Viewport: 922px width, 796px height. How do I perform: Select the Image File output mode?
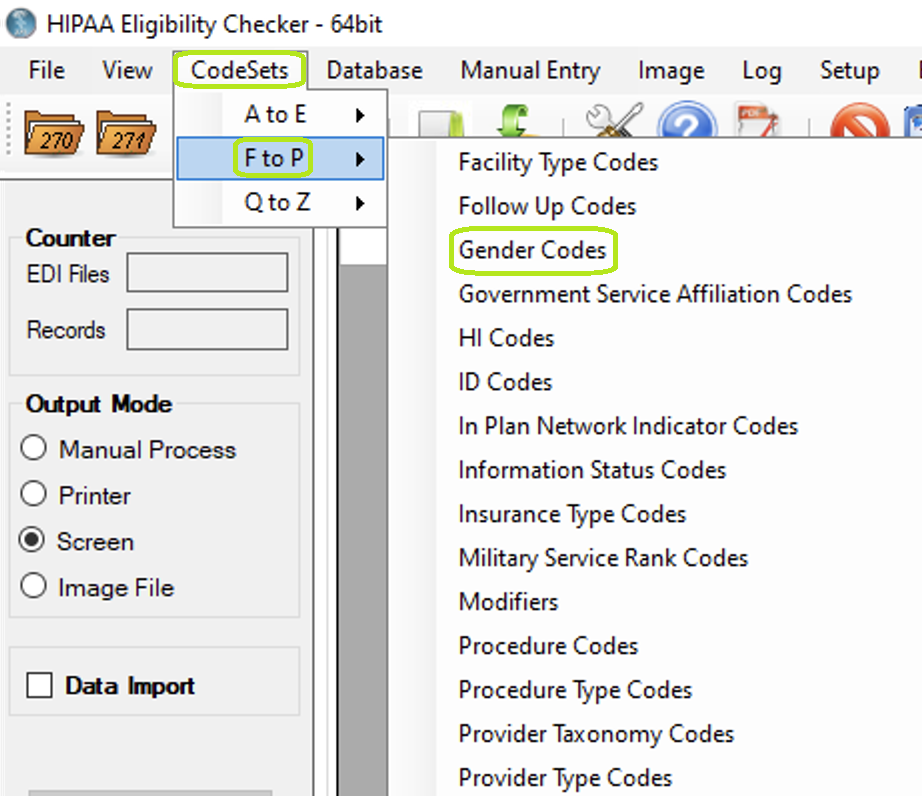pyautogui.click(x=34, y=586)
